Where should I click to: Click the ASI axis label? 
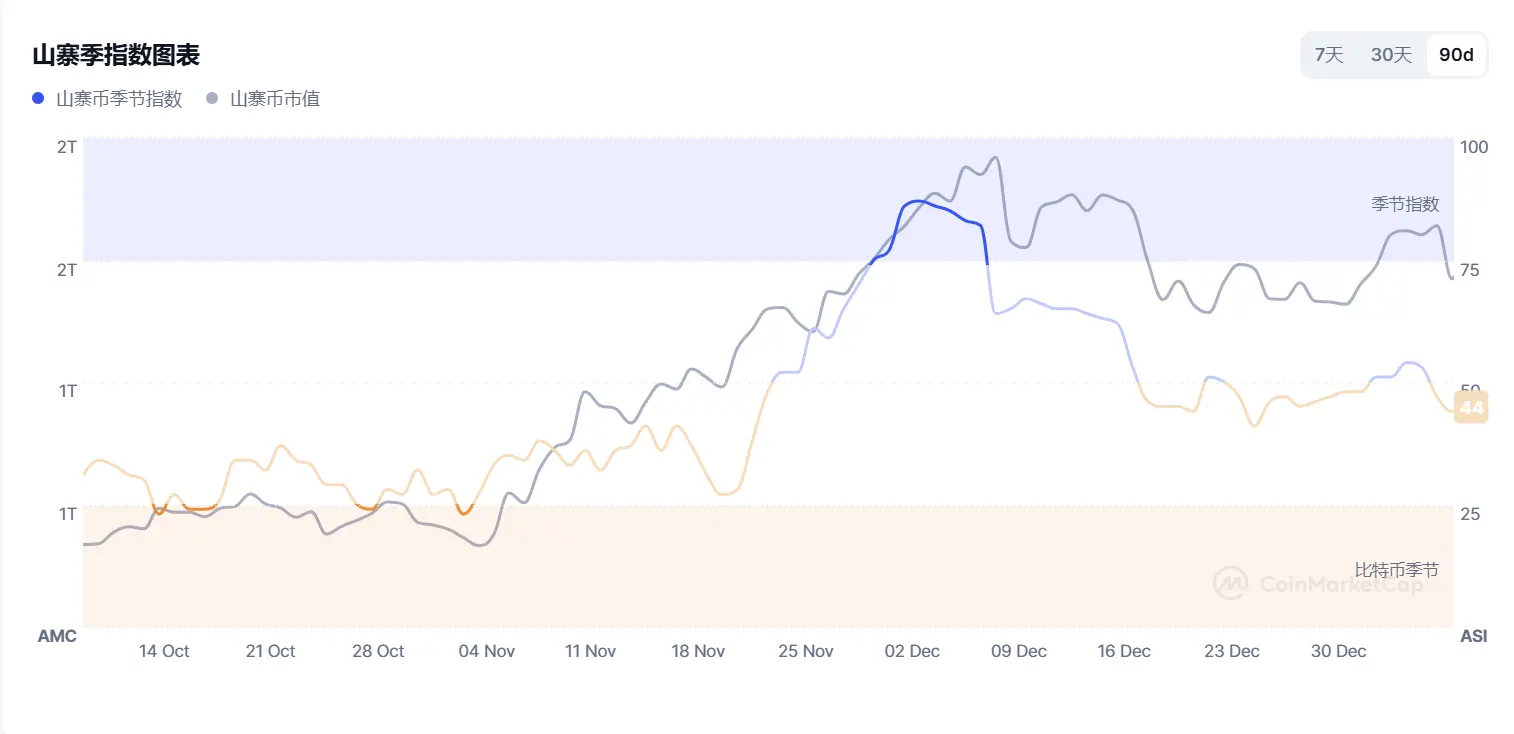[1473, 636]
